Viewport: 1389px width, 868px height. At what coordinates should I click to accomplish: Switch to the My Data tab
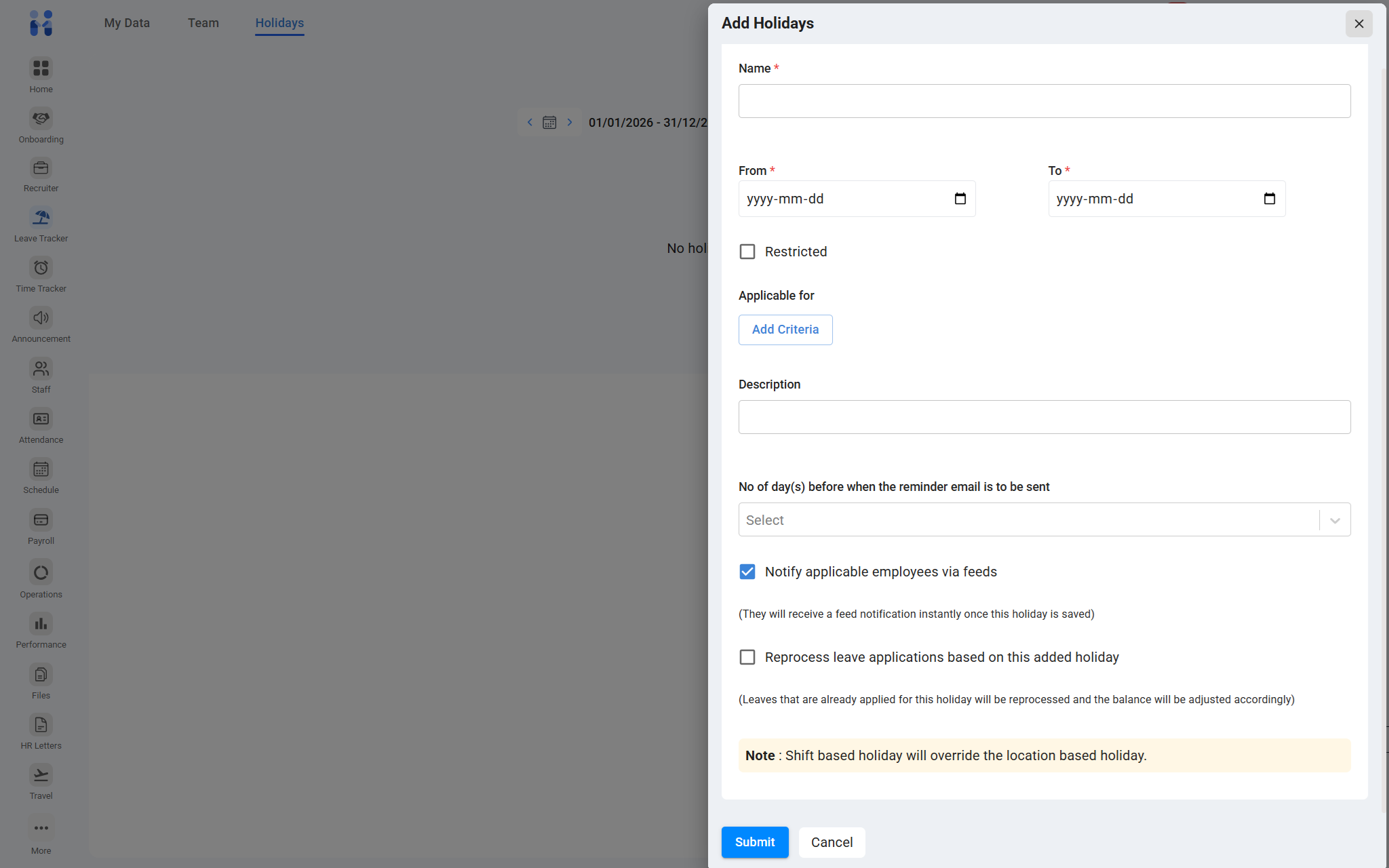127,23
